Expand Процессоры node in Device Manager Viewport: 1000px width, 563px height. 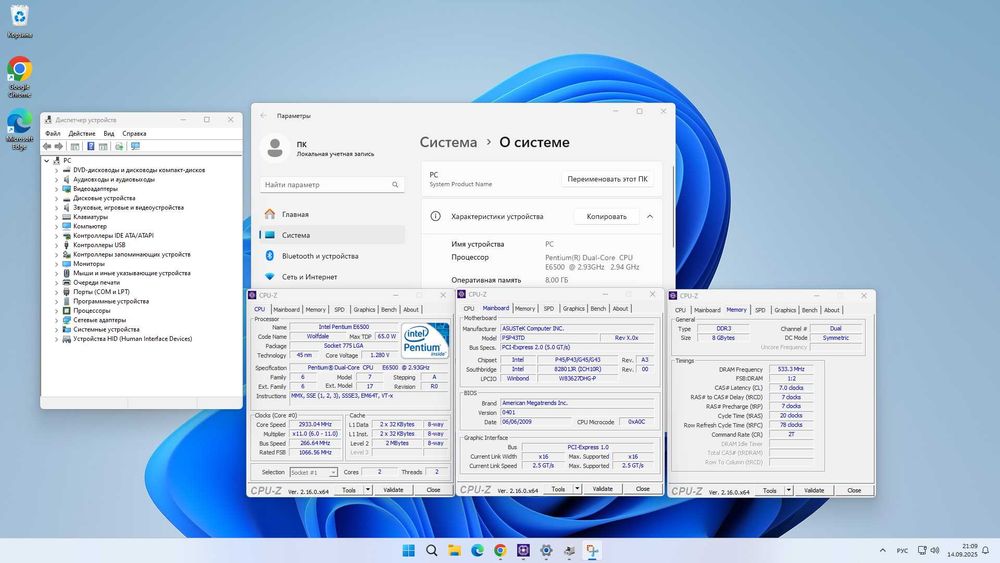coord(56,311)
